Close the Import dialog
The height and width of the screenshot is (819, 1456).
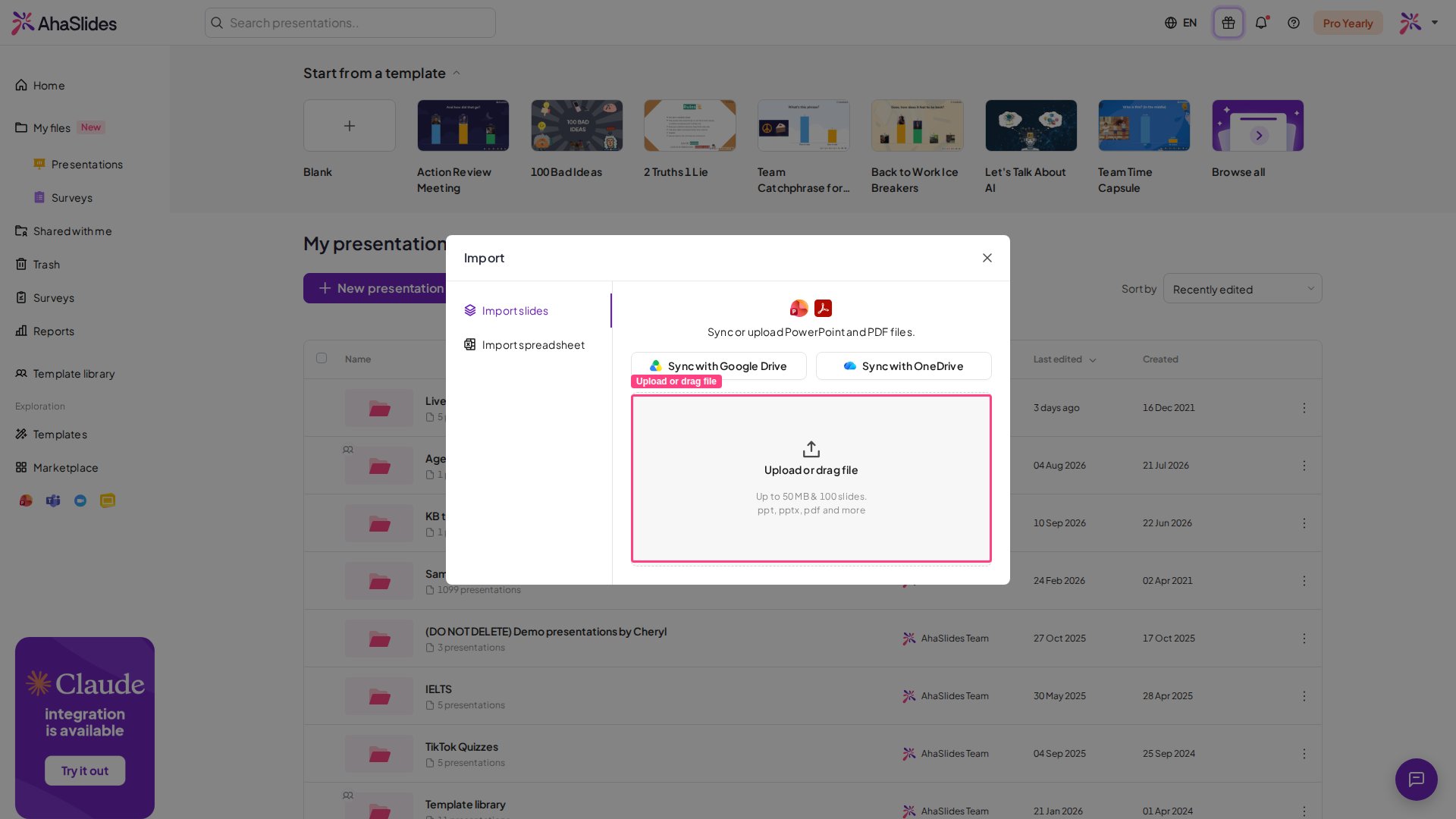coord(987,258)
